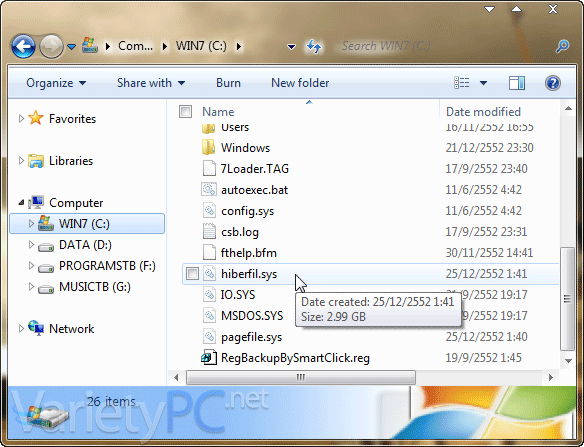Screen dimensions: 584x447
Task: Expand the PROGRAMSTB (F:) drive node
Action: coord(31,266)
